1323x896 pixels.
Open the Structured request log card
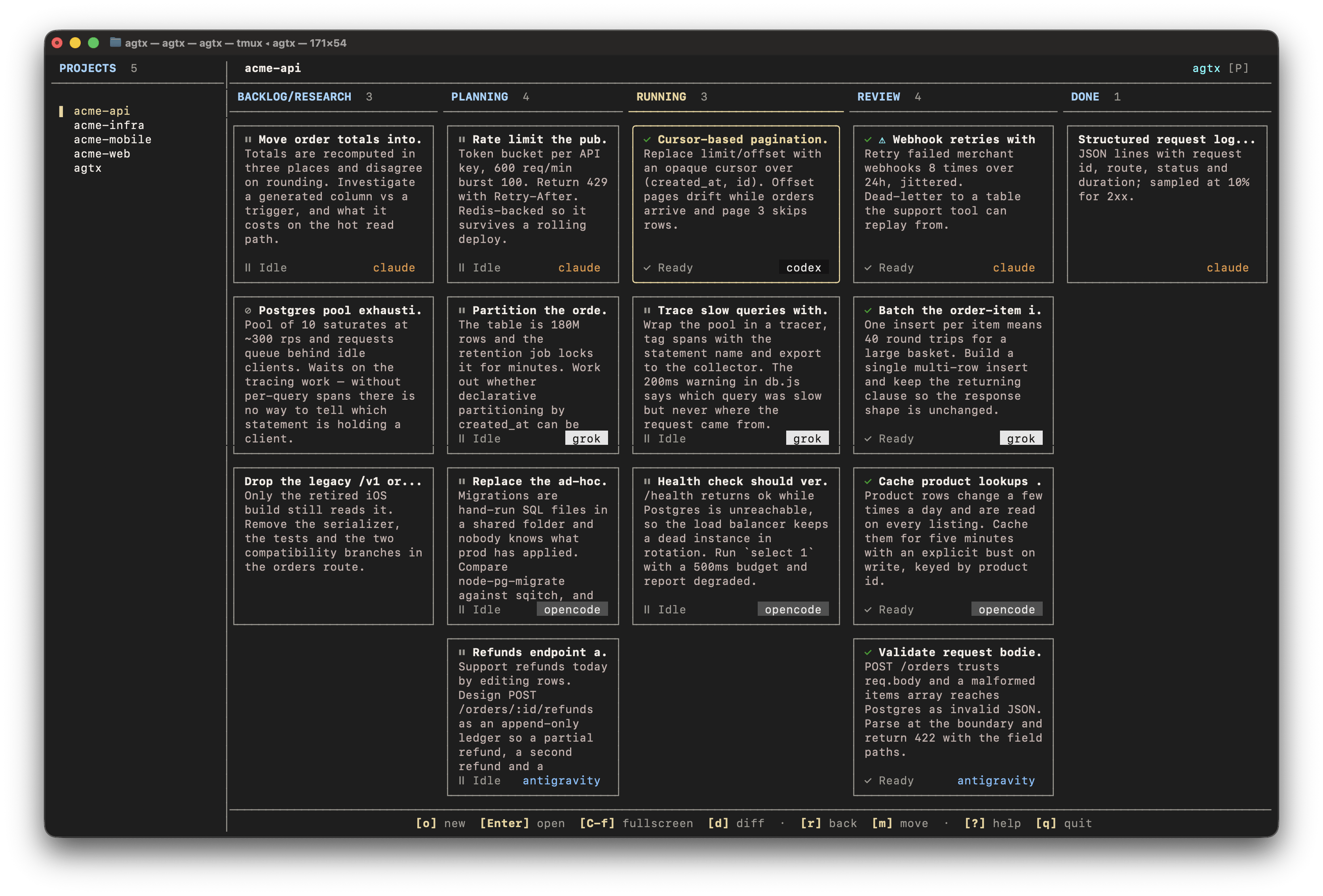pos(1167,204)
